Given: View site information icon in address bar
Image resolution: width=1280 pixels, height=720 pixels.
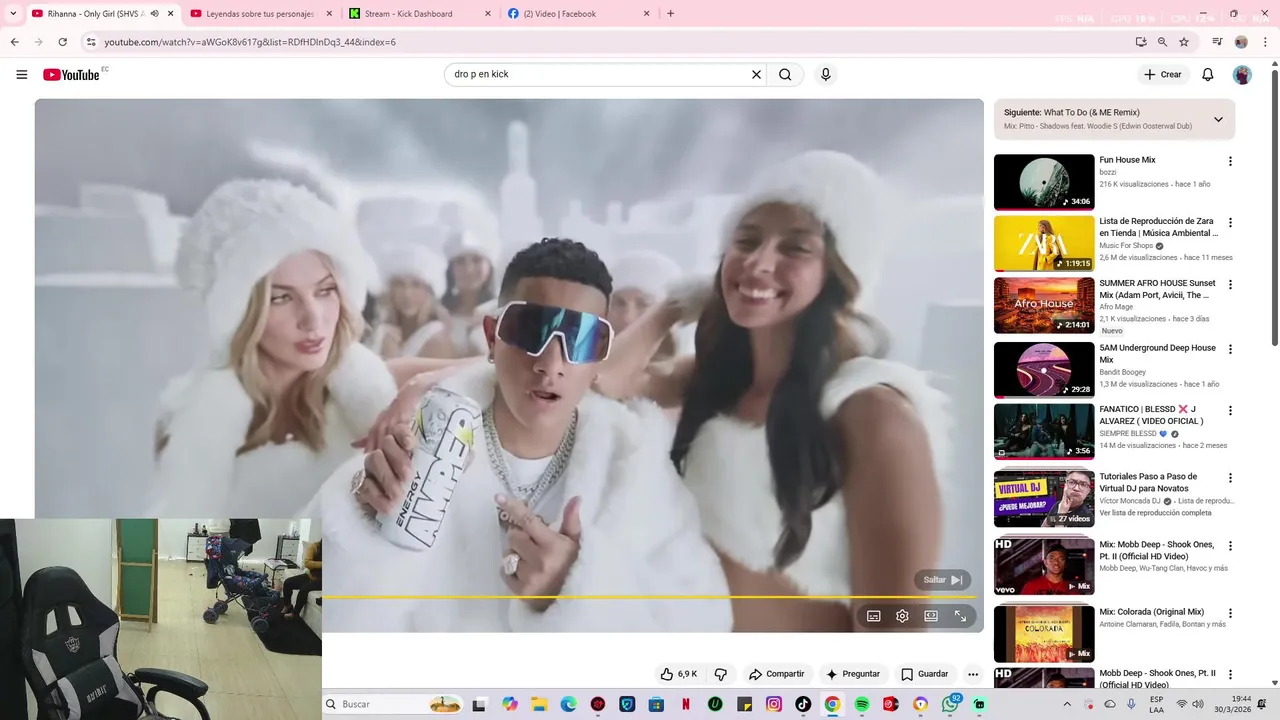Looking at the screenshot, I should [91, 42].
